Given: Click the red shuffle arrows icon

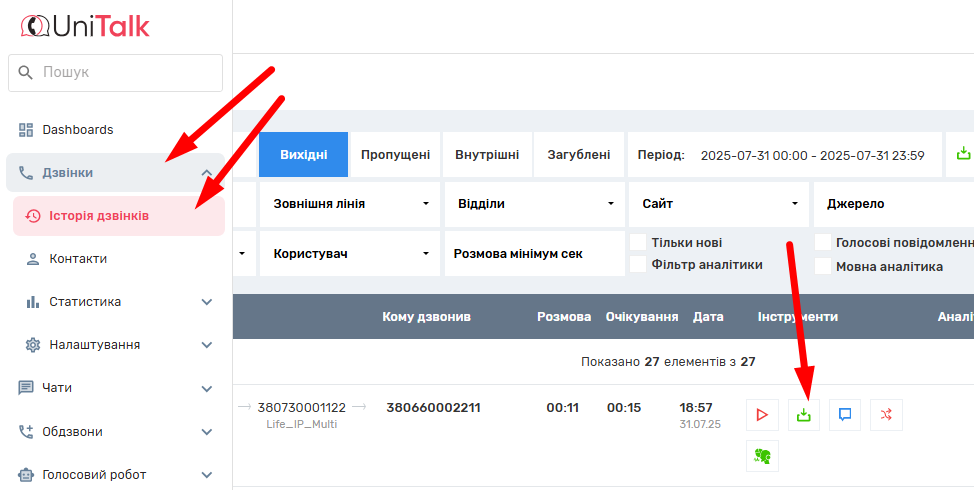Looking at the screenshot, I should pos(886,414).
